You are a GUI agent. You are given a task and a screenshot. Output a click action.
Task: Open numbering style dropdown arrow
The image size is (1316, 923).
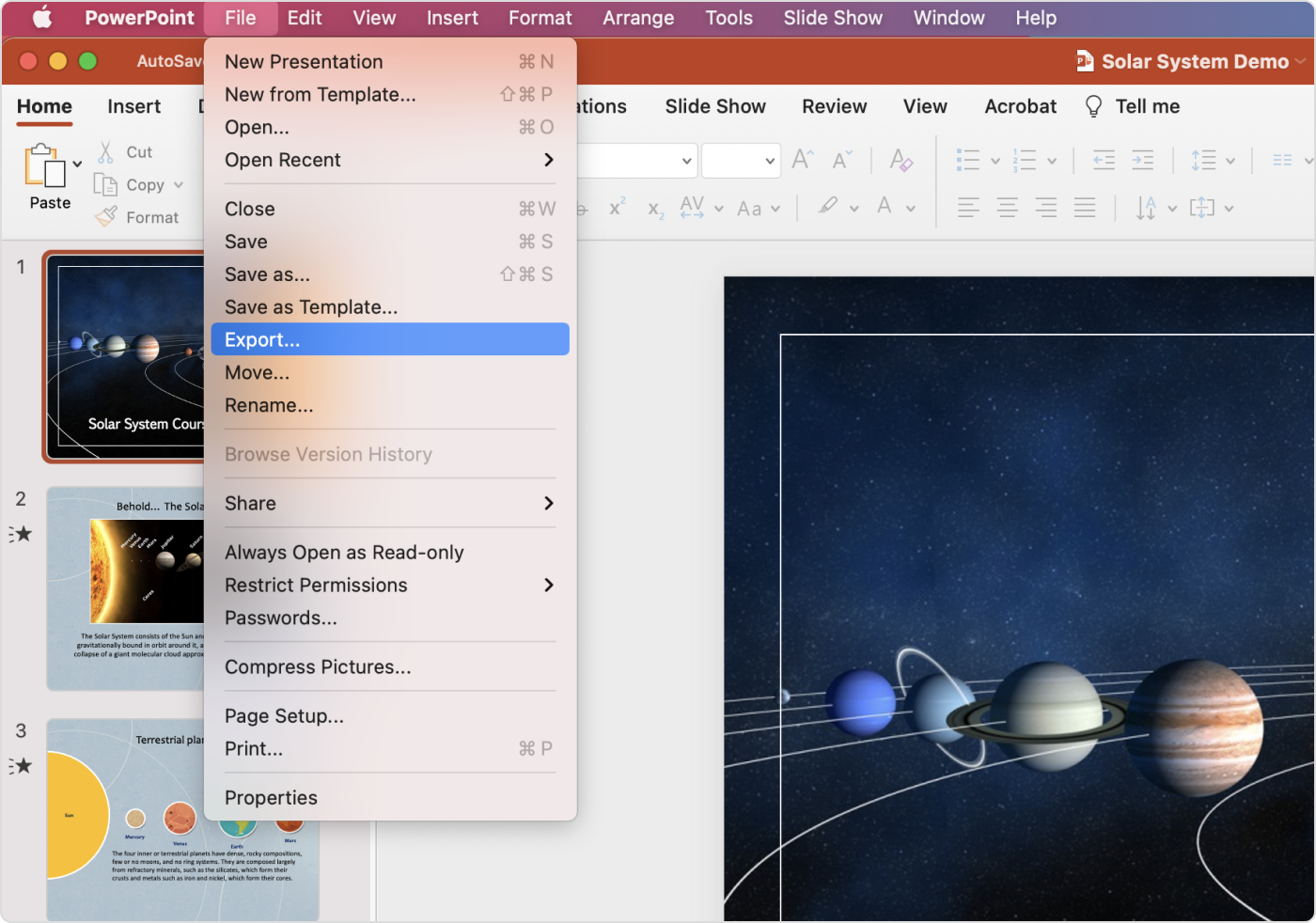point(1052,161)
